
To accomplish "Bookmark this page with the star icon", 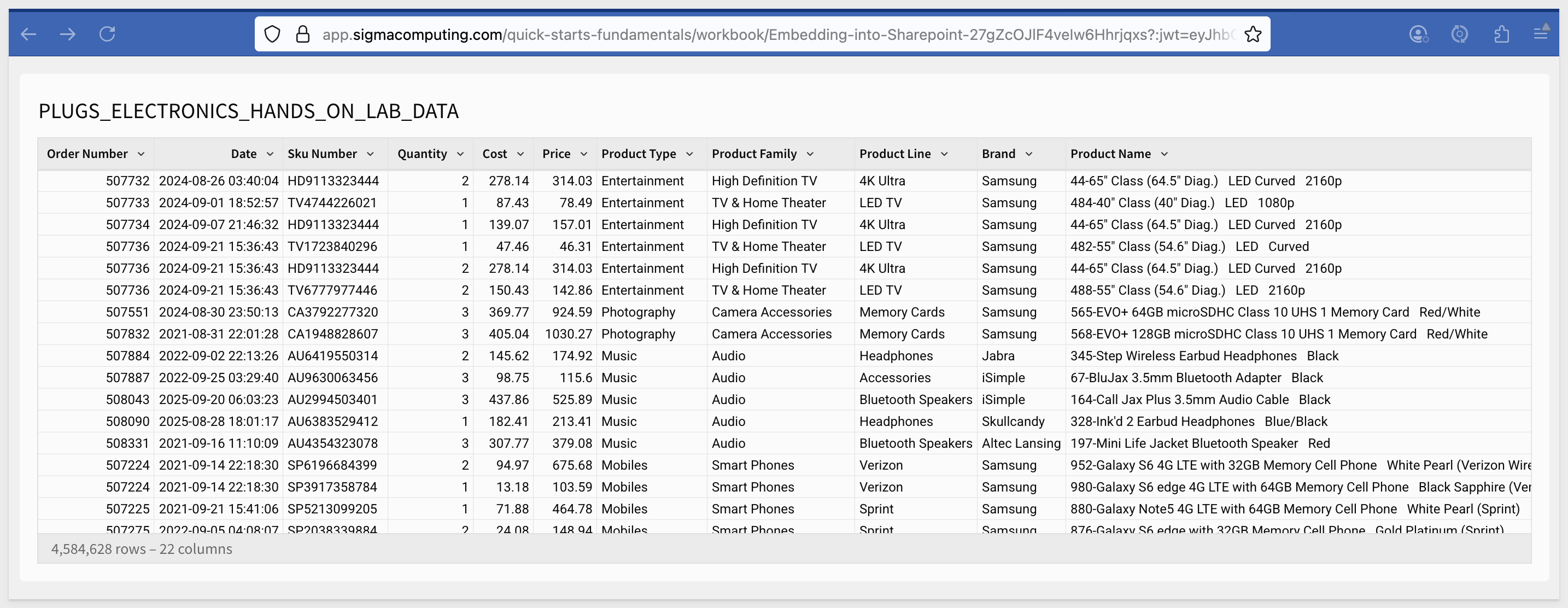I will (1253, 34).
